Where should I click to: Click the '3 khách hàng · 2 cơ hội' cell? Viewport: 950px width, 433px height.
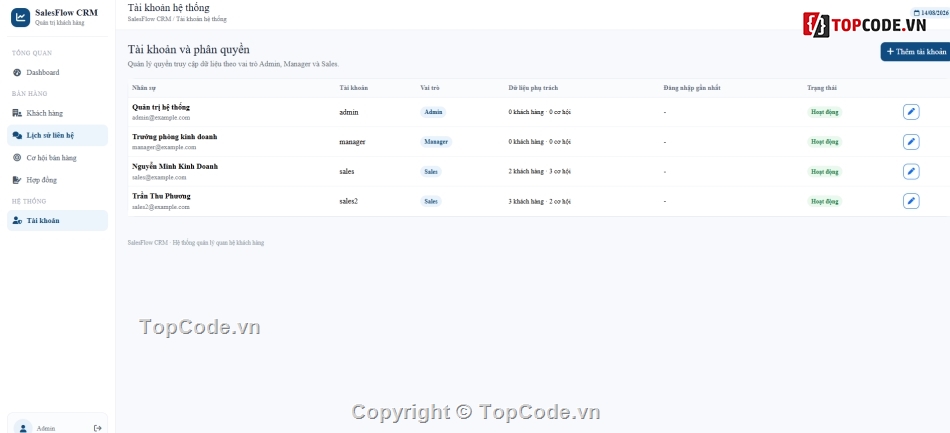coord(539,201)
